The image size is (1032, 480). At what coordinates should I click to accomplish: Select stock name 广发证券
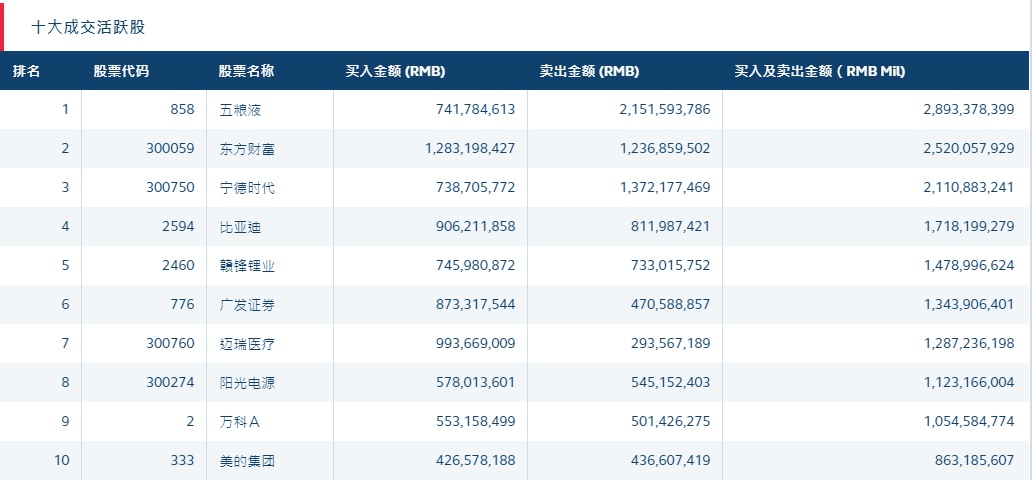pos(247,304)
